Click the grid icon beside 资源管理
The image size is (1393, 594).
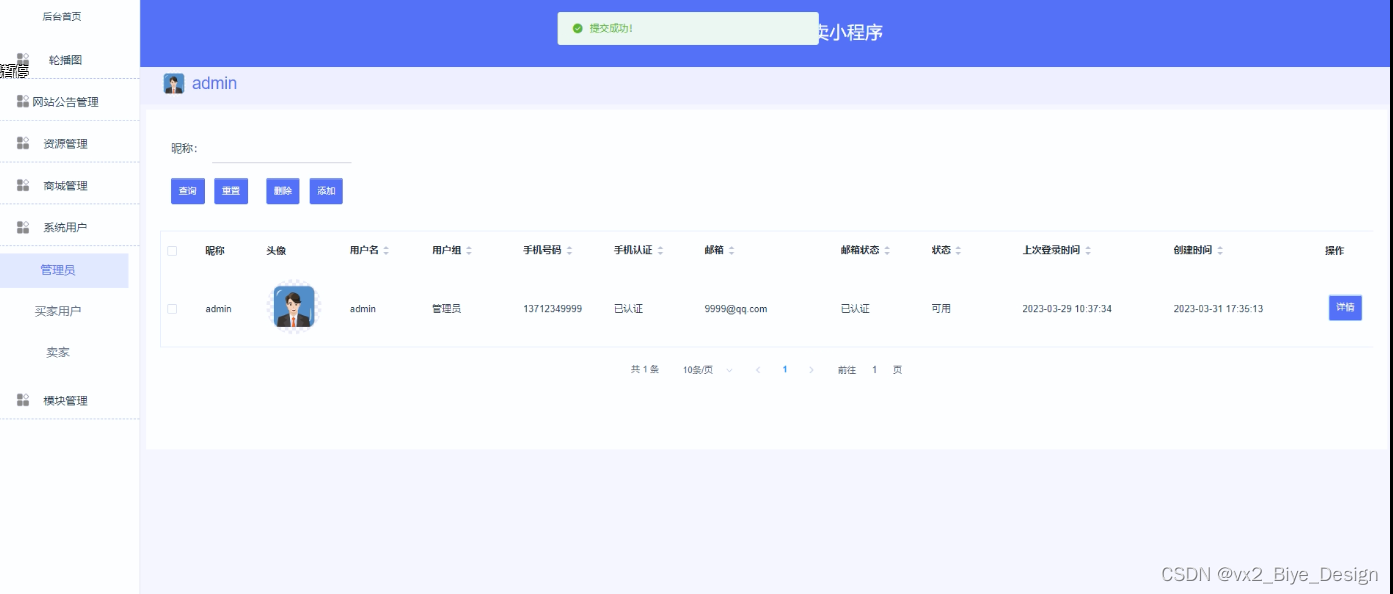(23, 143)
